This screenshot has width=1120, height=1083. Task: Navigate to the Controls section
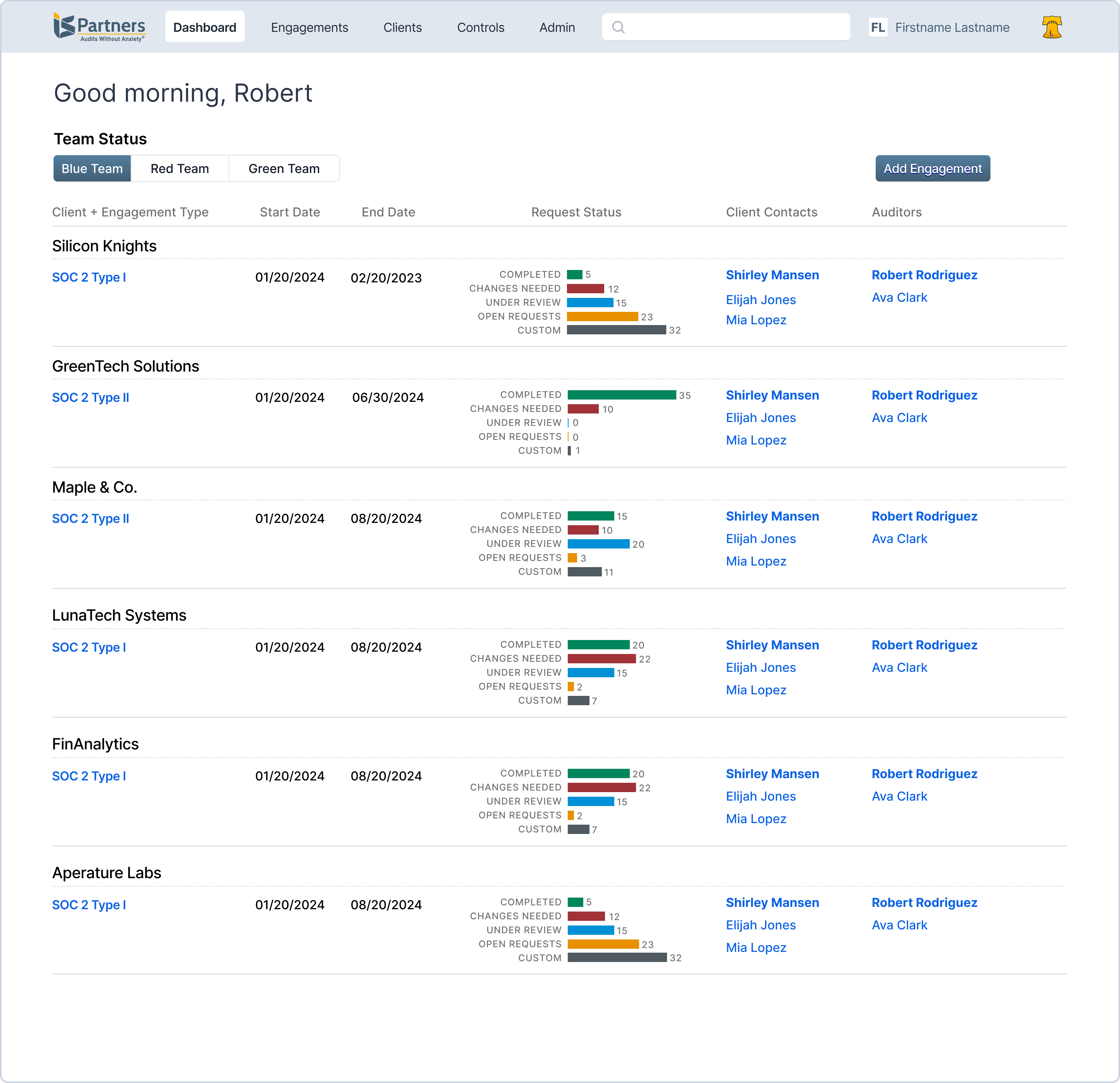point(481,27)
